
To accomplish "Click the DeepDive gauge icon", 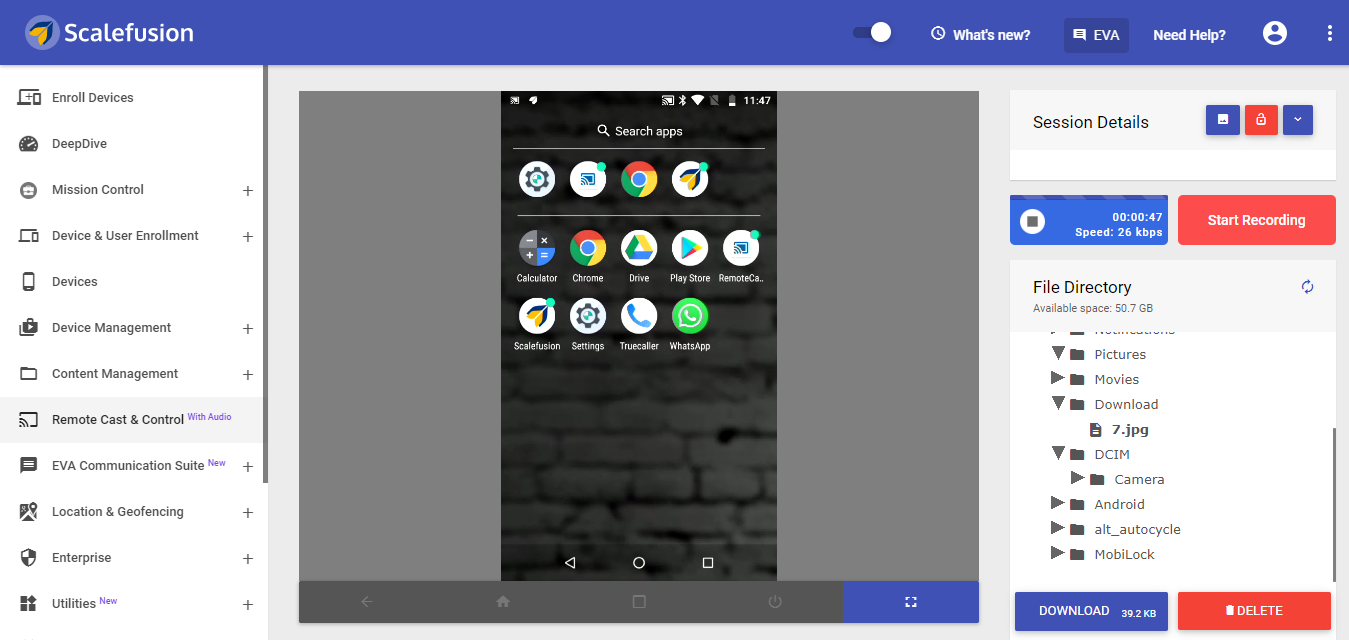I will 29,144.
